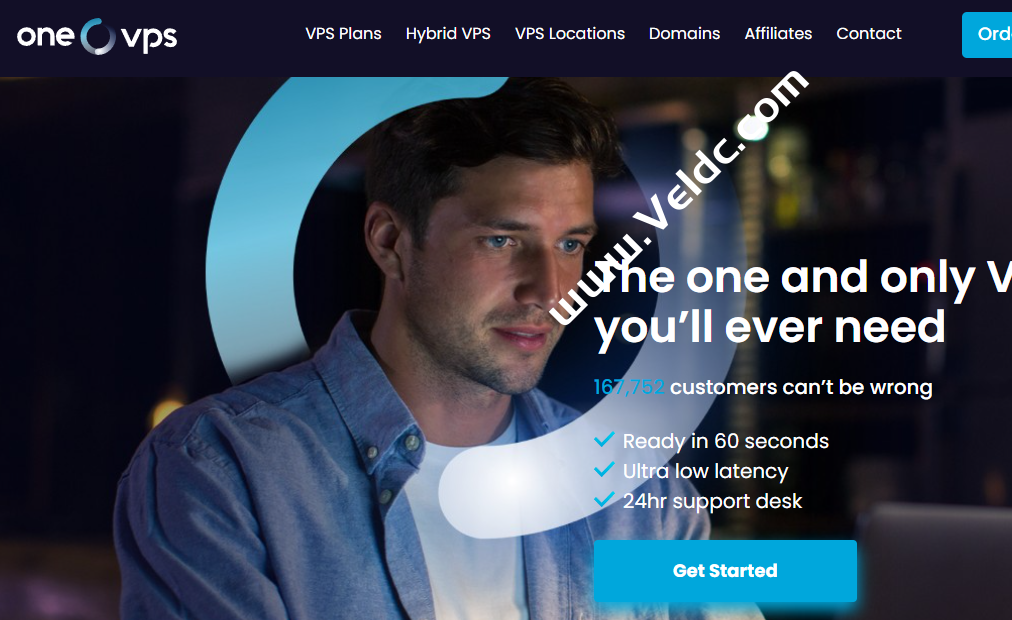
Task: Click the checkmark beside Ready in 60 seconds
Action: (x=604, y=440)
